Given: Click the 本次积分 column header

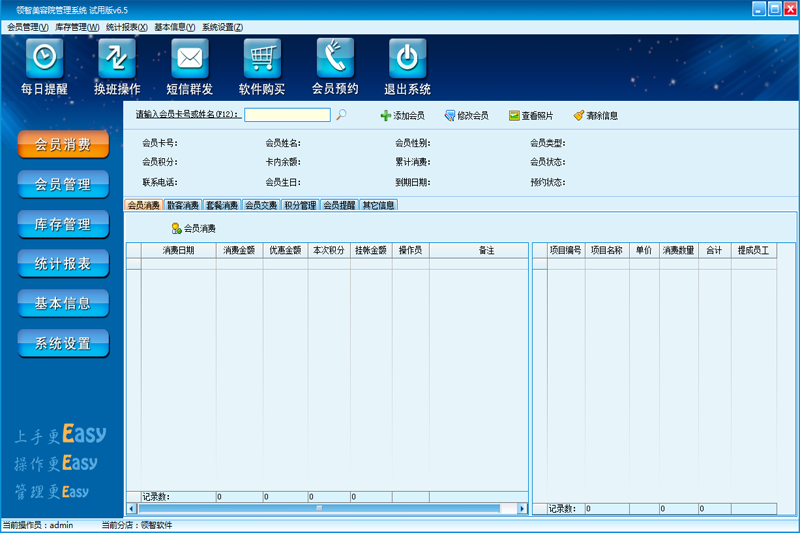Looking at the screenshot, I should [x=329, y=250].
